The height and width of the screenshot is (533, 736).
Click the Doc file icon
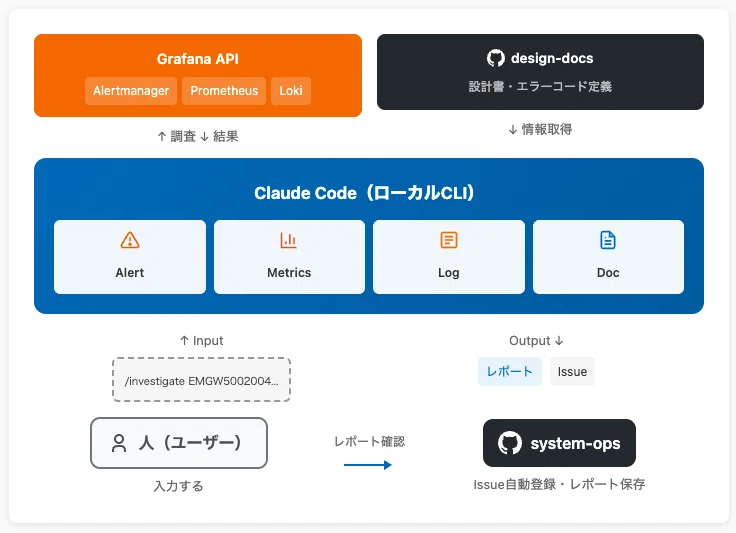coord(608,240)
